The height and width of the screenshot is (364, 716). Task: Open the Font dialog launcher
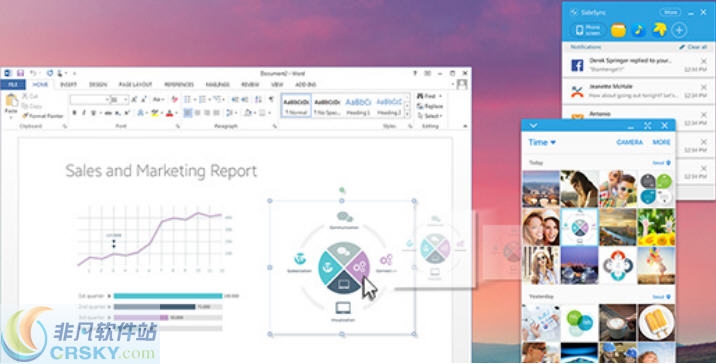pyautogui.click(x=178, y=126)
